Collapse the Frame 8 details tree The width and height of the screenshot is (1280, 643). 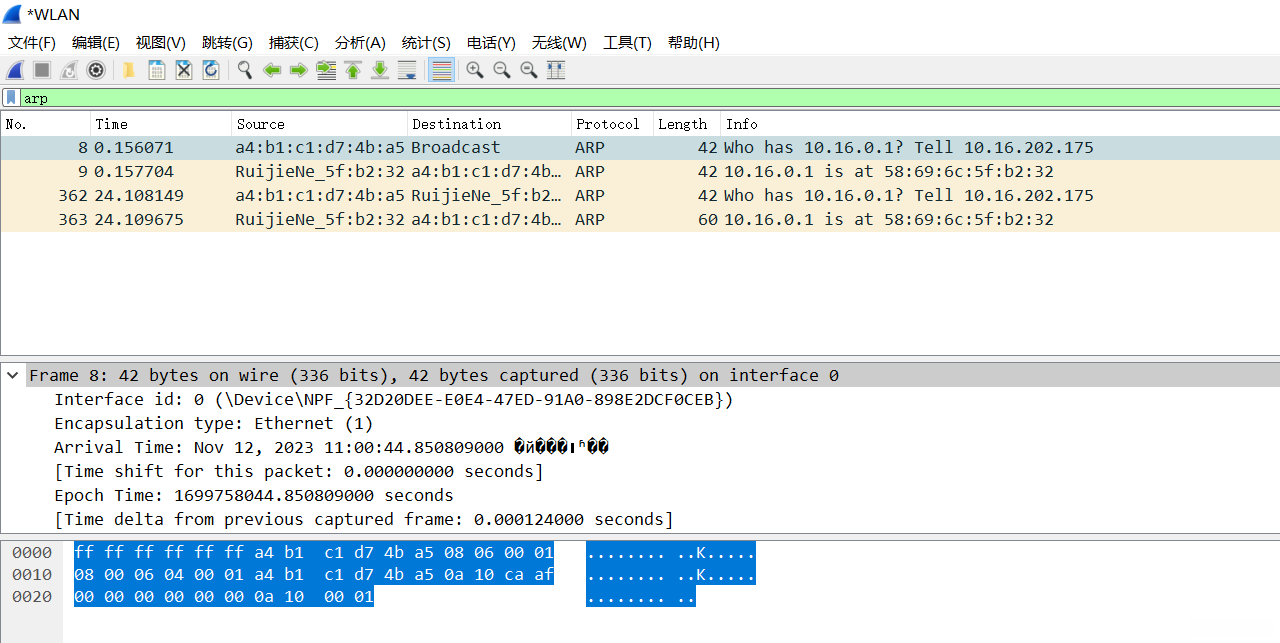[x=13, y=375]
